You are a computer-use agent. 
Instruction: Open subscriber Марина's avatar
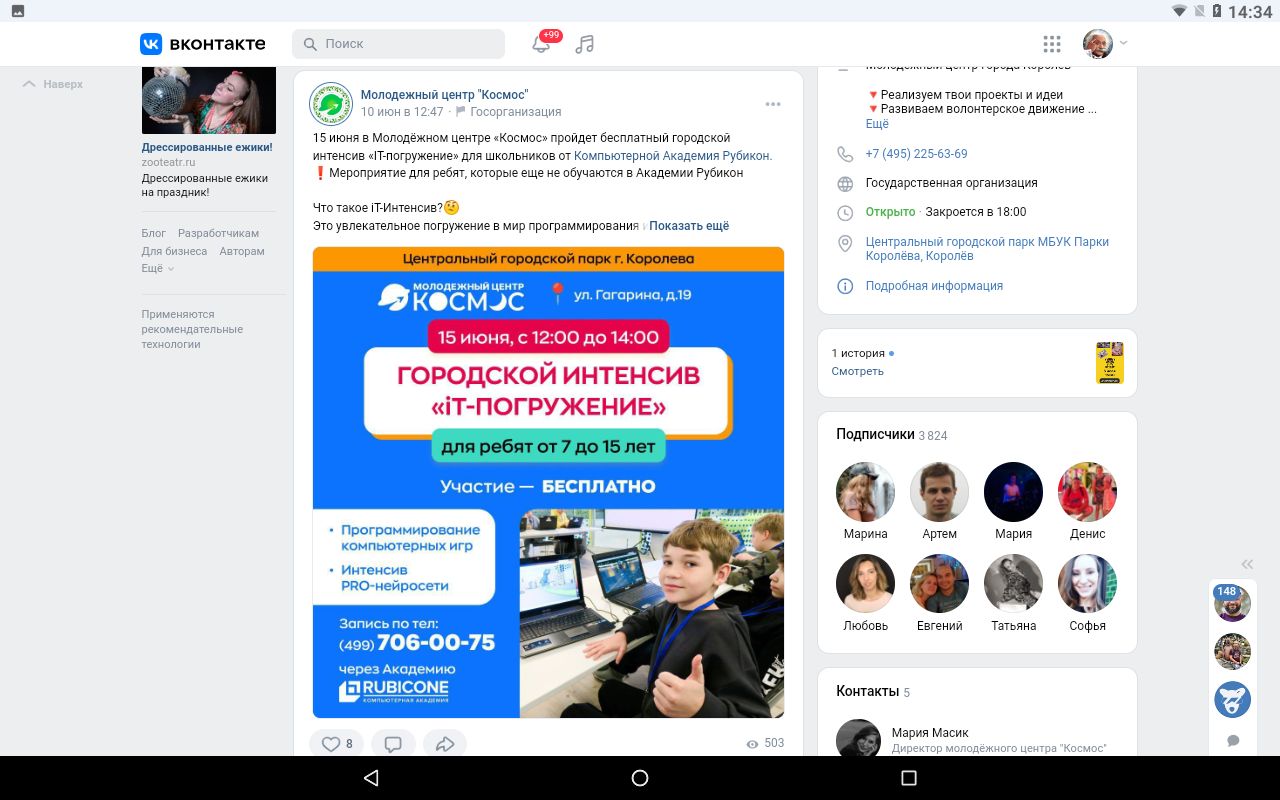point(865,492)
